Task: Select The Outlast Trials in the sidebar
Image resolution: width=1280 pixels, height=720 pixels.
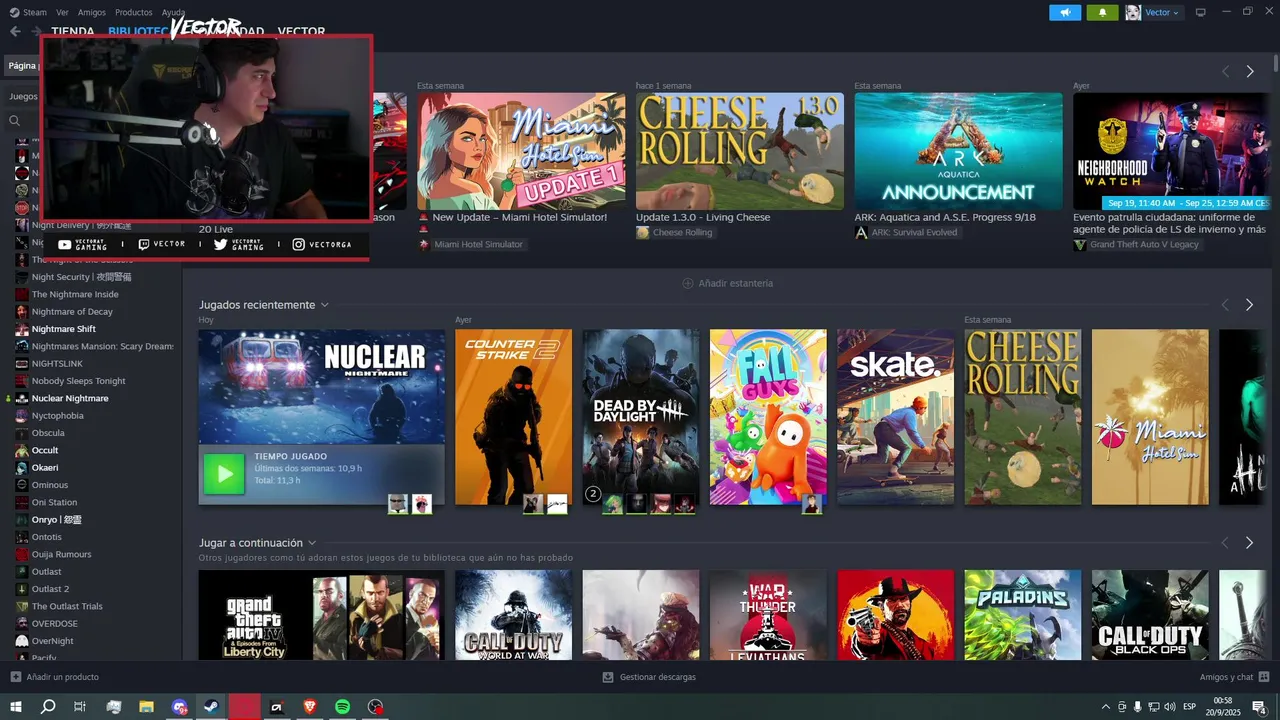Action: tap(67, 606)
